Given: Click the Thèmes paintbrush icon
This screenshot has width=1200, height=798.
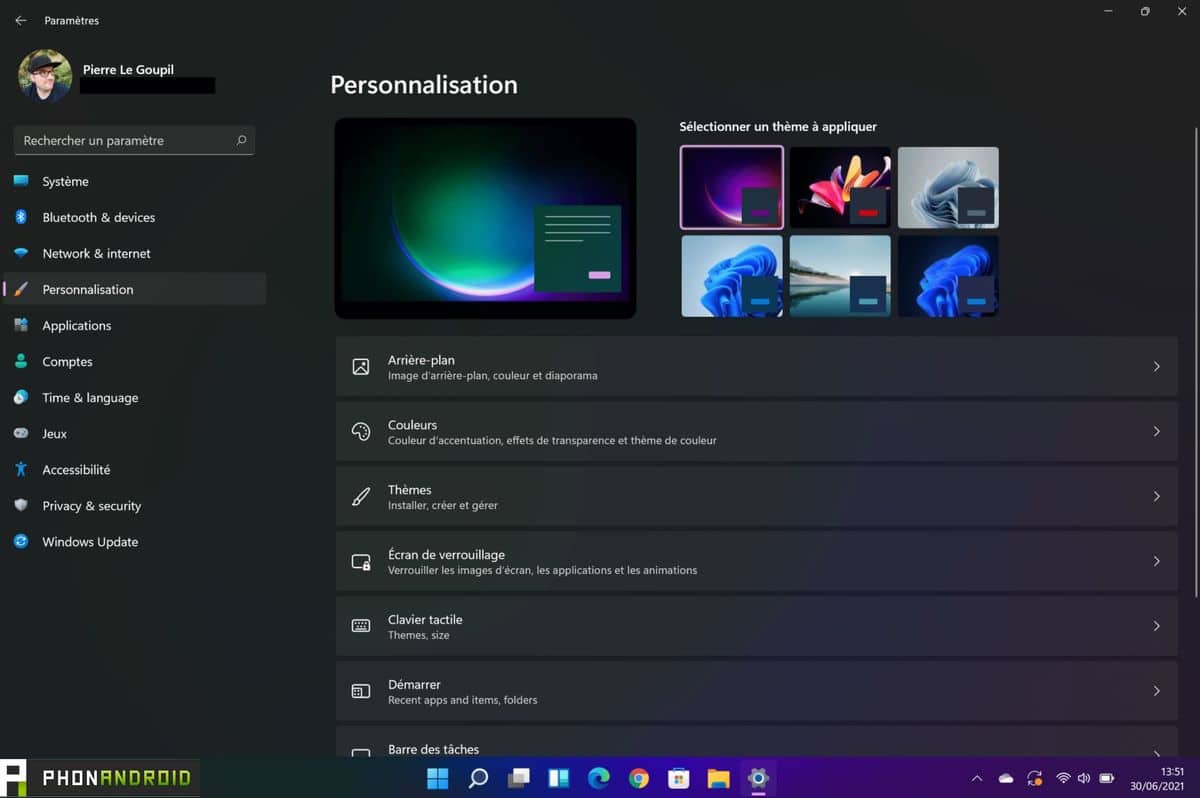Looking at the screenshot, I should [x=361, y=497].
